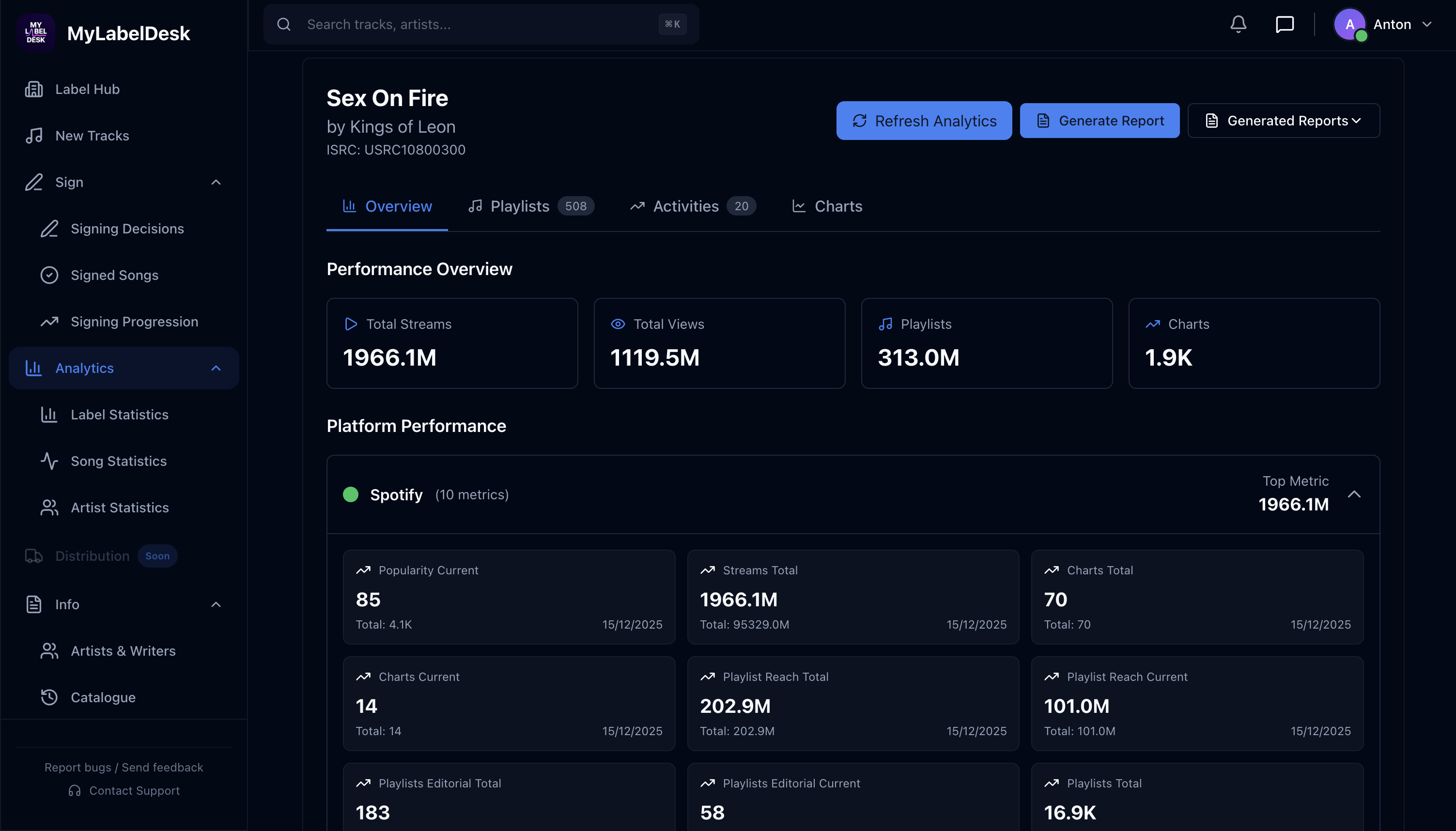Click the notifications bell icon
This screenshot has width=1456, height=831.
click(x=1238, y=24)
